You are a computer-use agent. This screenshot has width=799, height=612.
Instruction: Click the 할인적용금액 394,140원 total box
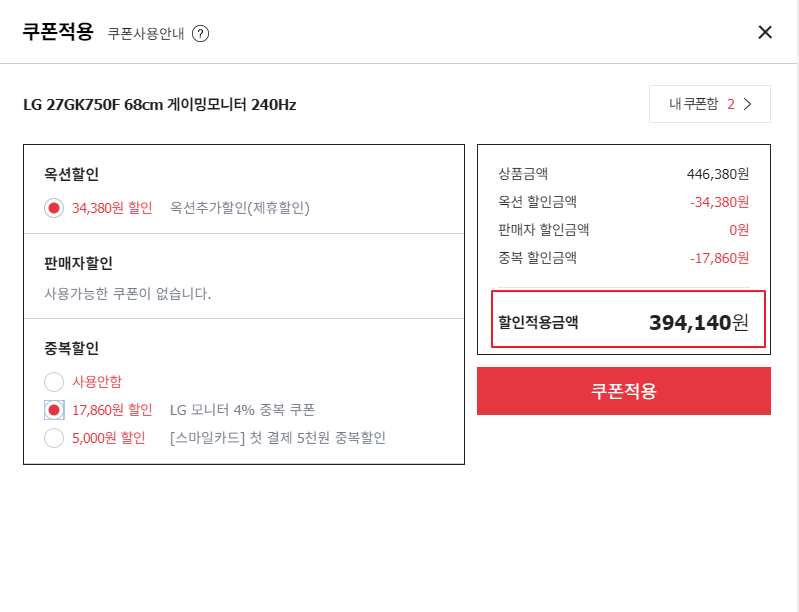point(628,320)
